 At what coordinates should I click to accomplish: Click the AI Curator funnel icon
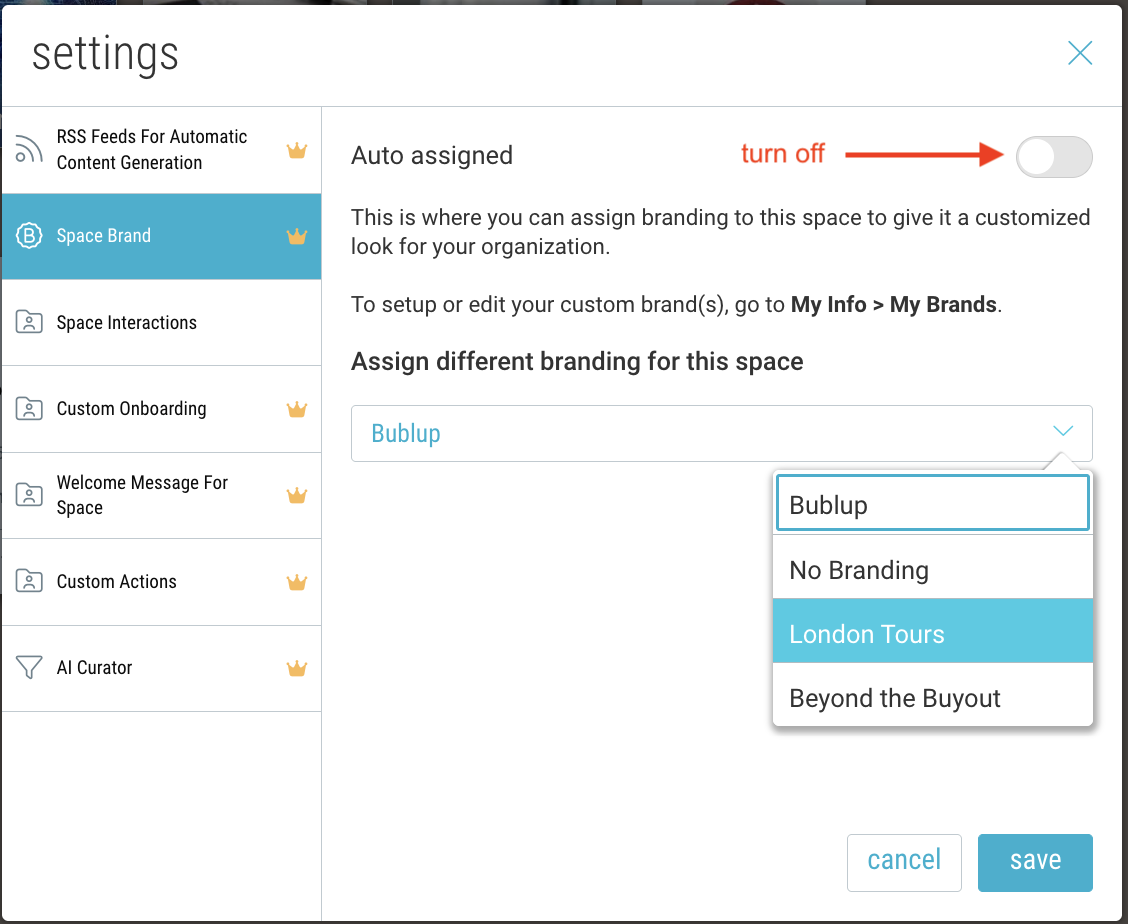(x=29, y=668)
